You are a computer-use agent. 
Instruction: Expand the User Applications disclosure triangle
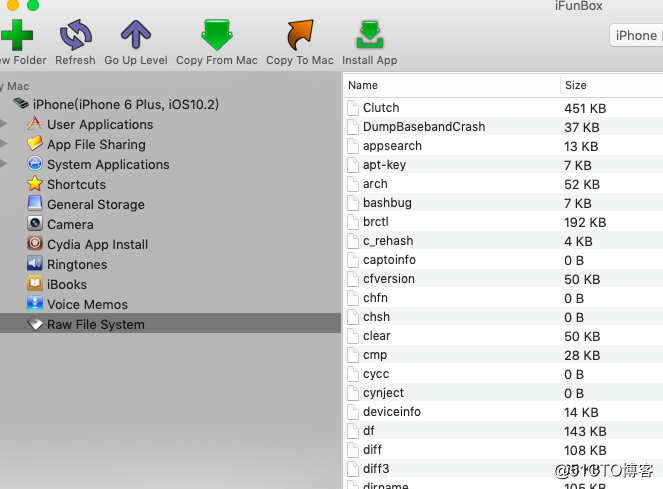3,124
